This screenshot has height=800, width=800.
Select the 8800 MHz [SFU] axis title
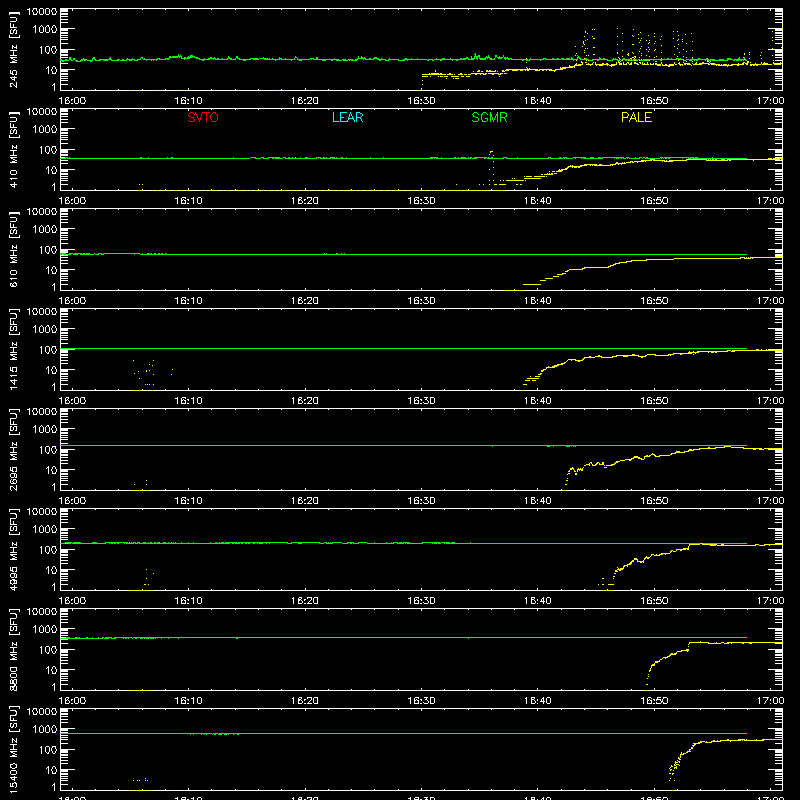14,649
